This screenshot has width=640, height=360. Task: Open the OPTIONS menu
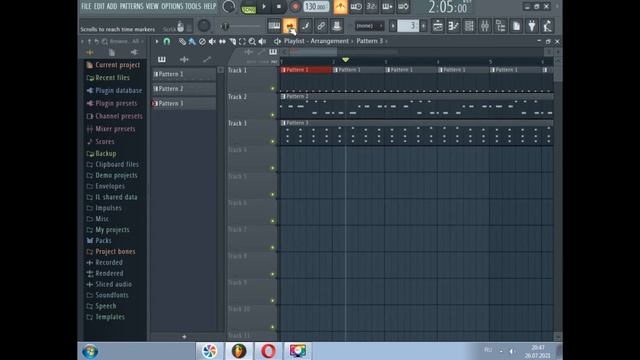pos(172,6)
